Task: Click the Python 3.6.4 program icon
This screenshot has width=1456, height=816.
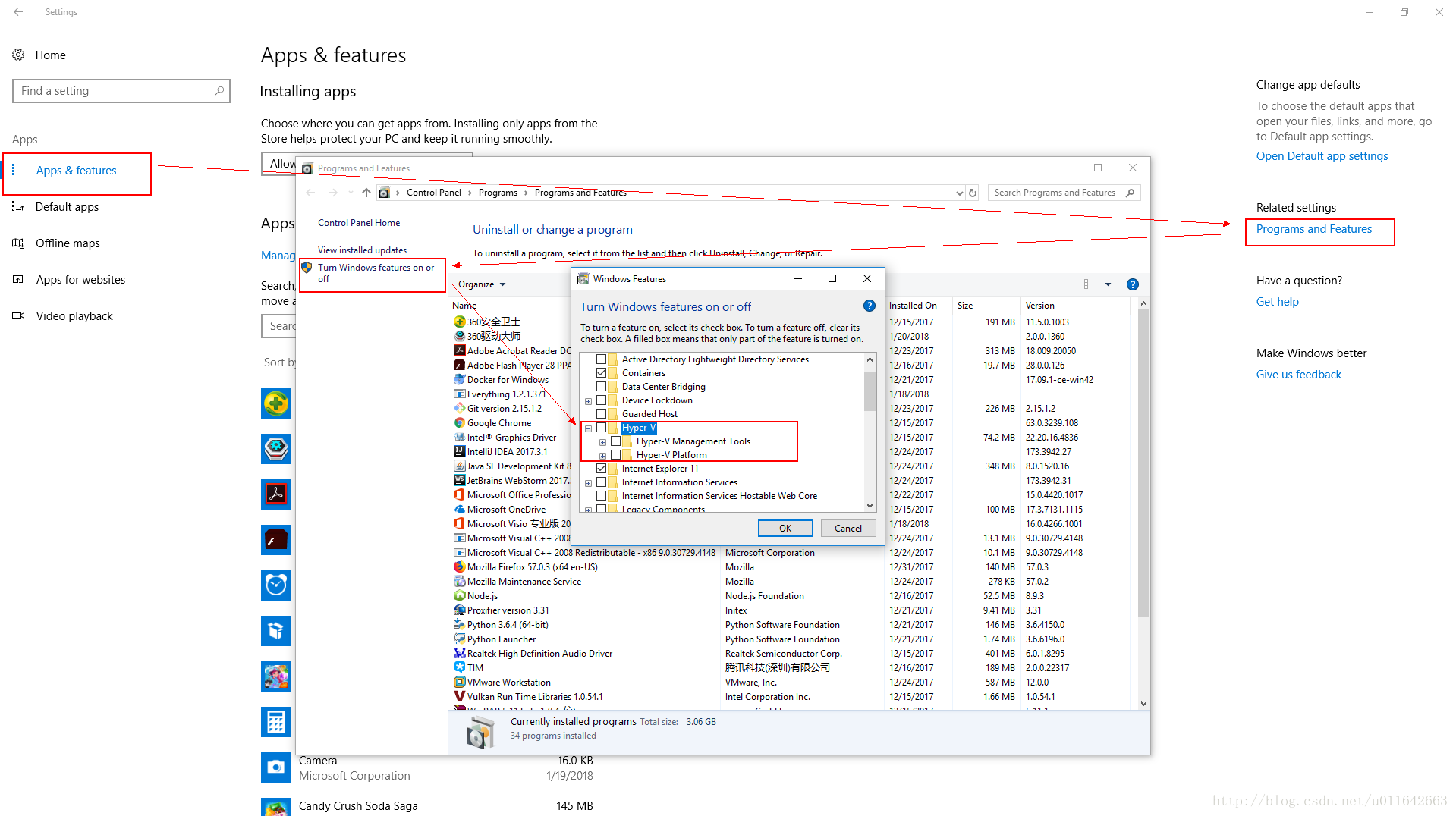Action: click(459, 624)
